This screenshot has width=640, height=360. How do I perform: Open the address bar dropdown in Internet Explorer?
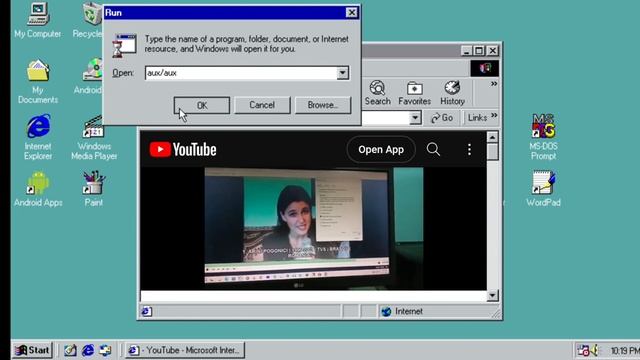point(415,118)
